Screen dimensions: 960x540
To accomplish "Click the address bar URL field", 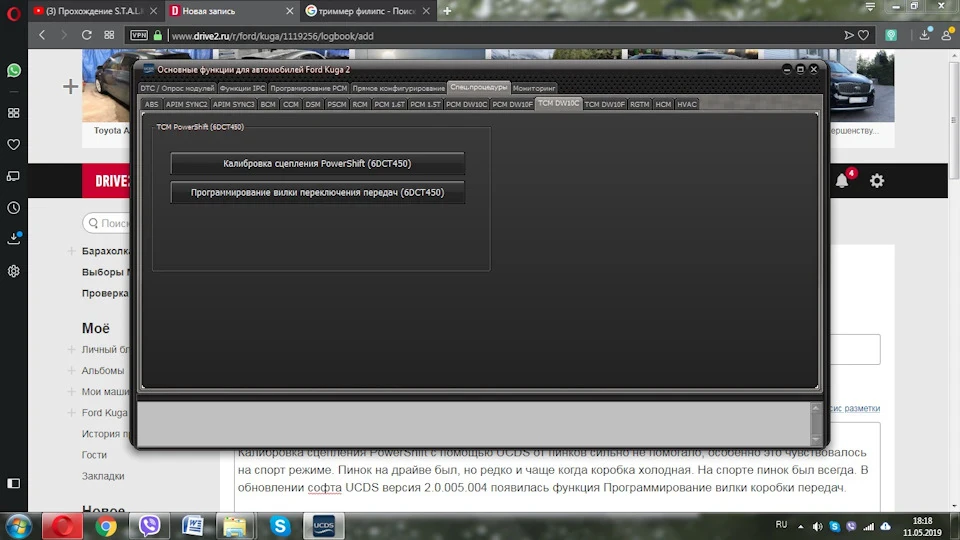I will click(x=502, y=36).
